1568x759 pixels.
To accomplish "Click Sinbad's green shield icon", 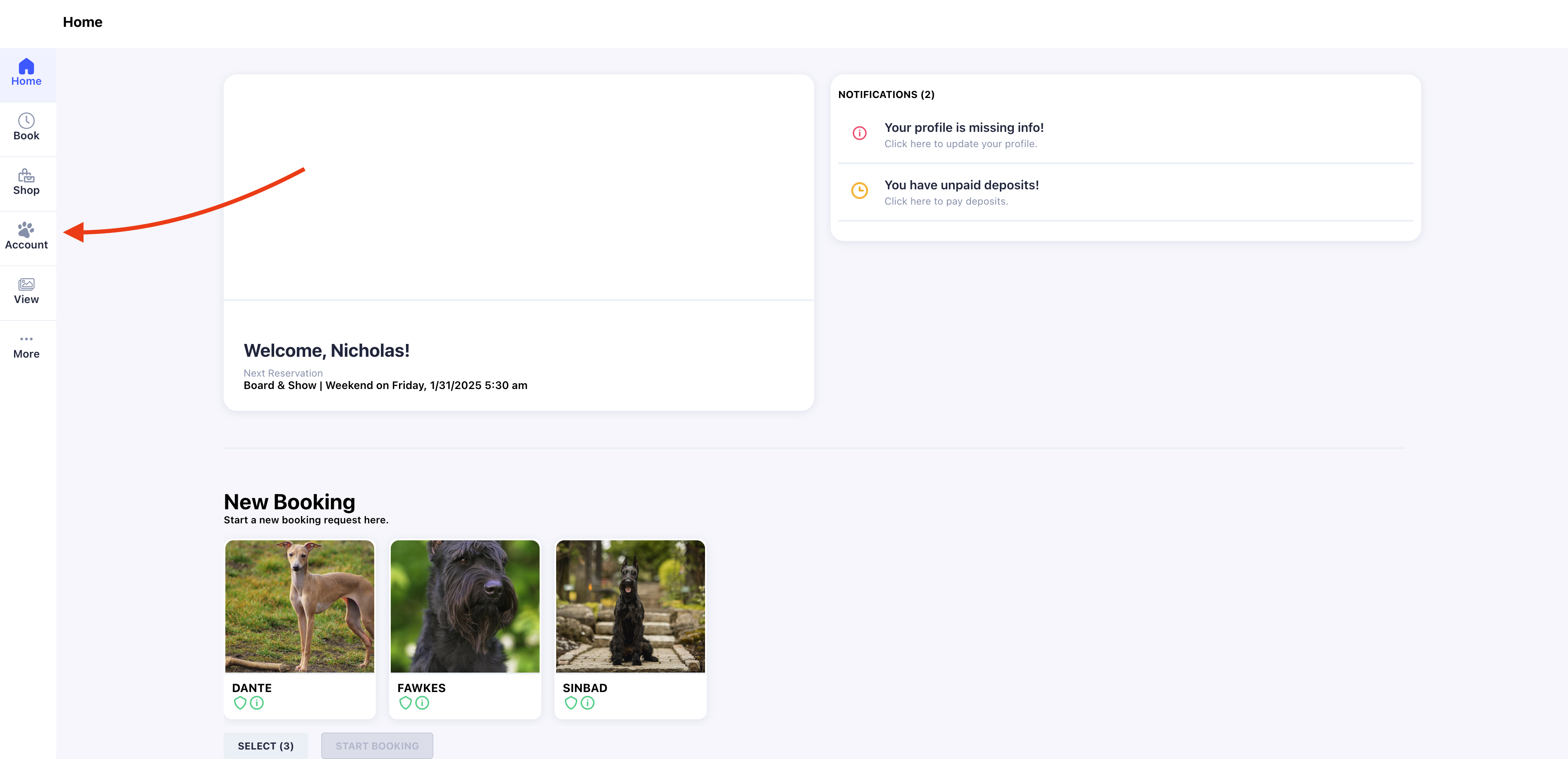I will [570, 703].
